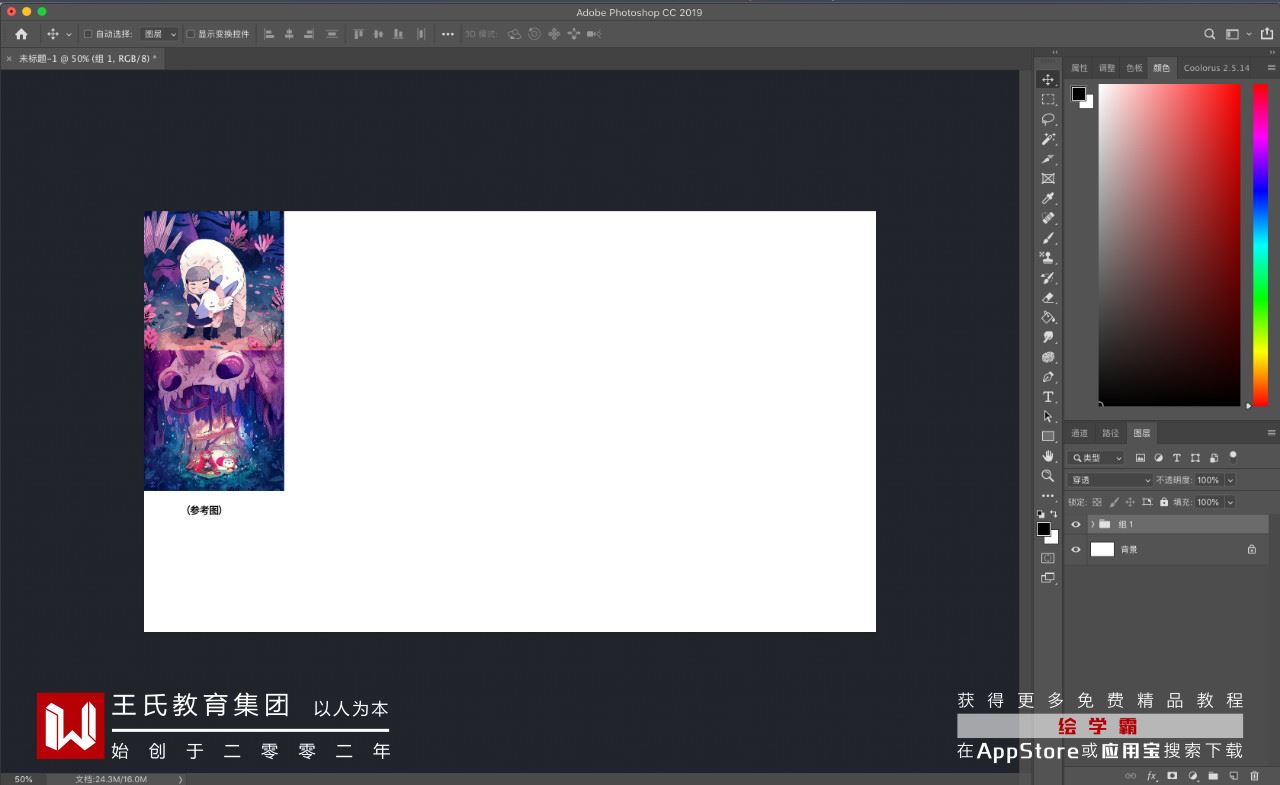Select the Eraser tool

1048,297
